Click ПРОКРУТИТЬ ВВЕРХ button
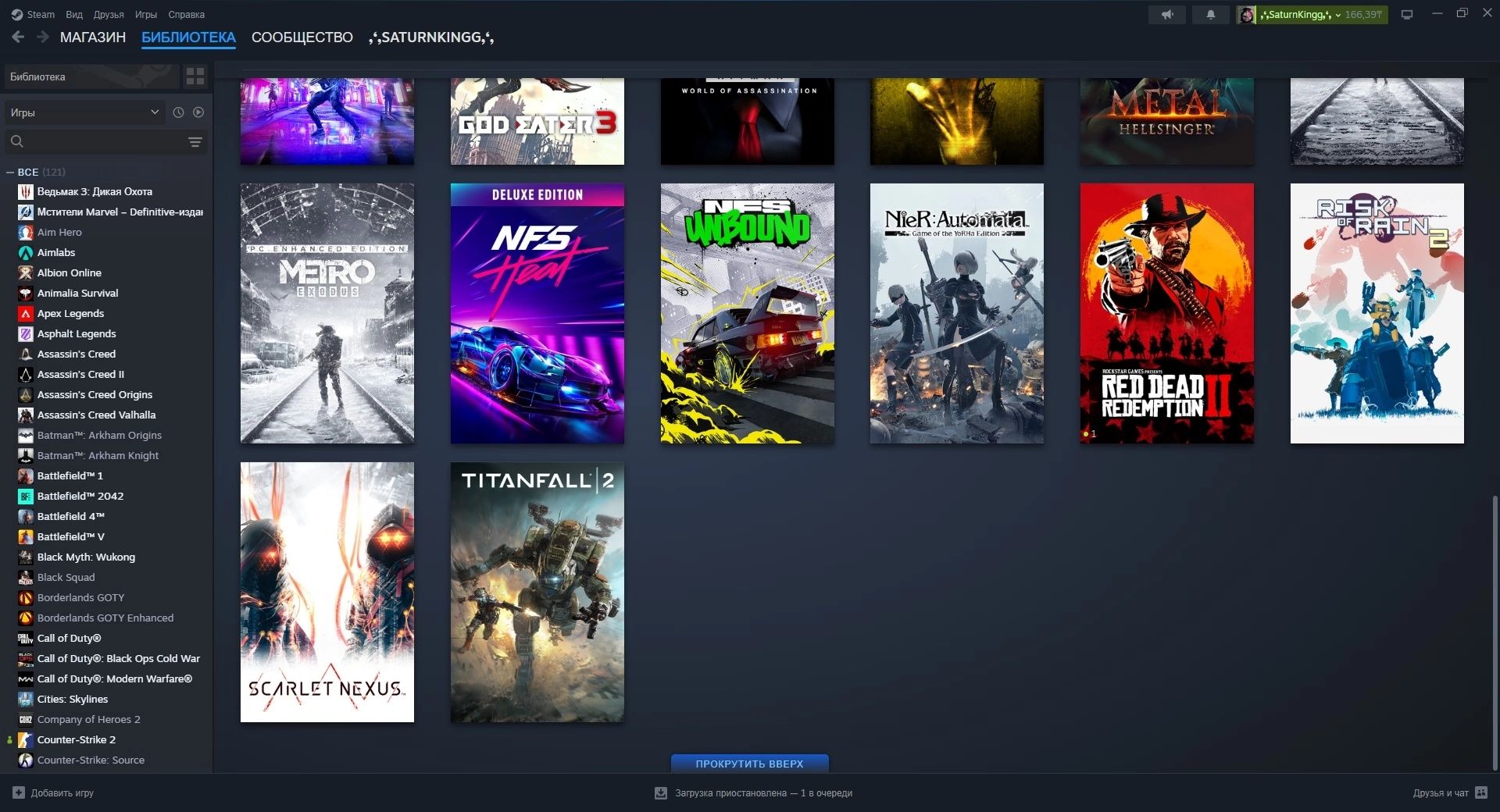The width and height of the screenshot is (1500, 812). [750, 764]
